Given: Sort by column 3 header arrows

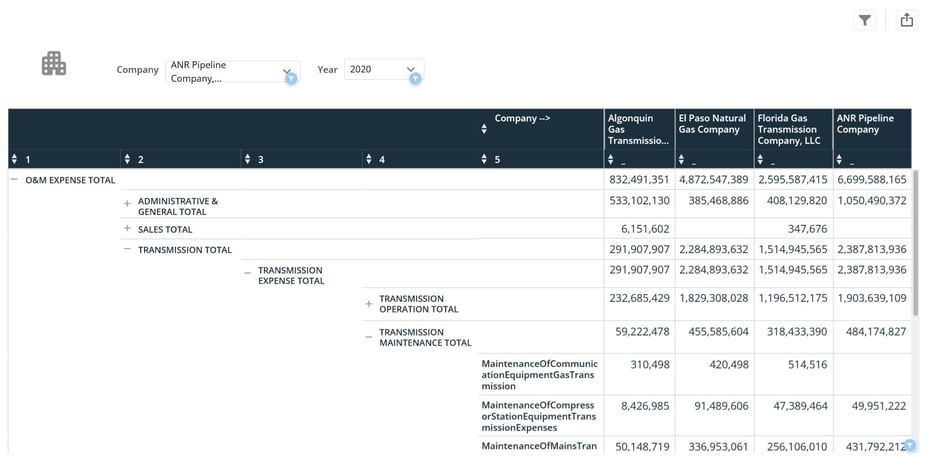Looking at the screenshot, I should pyautogui.click(x=248, y=159).
